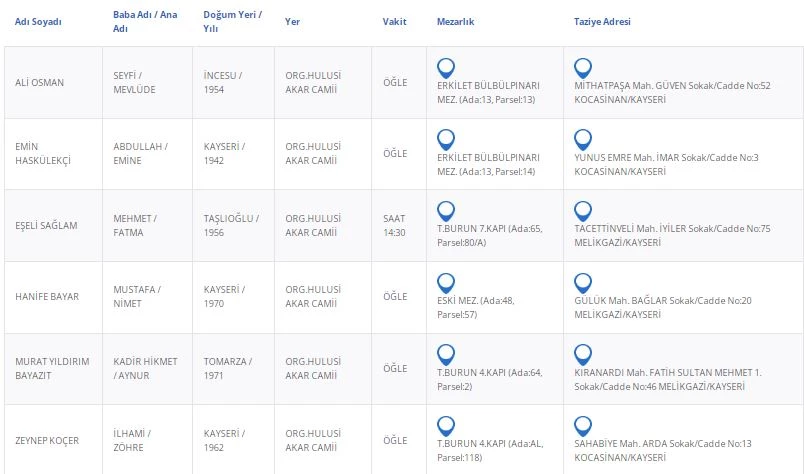Show cemetery map pin for Eşeli Sağlam
The height and width of the screenshot is (474, 804).
(447, 212)
